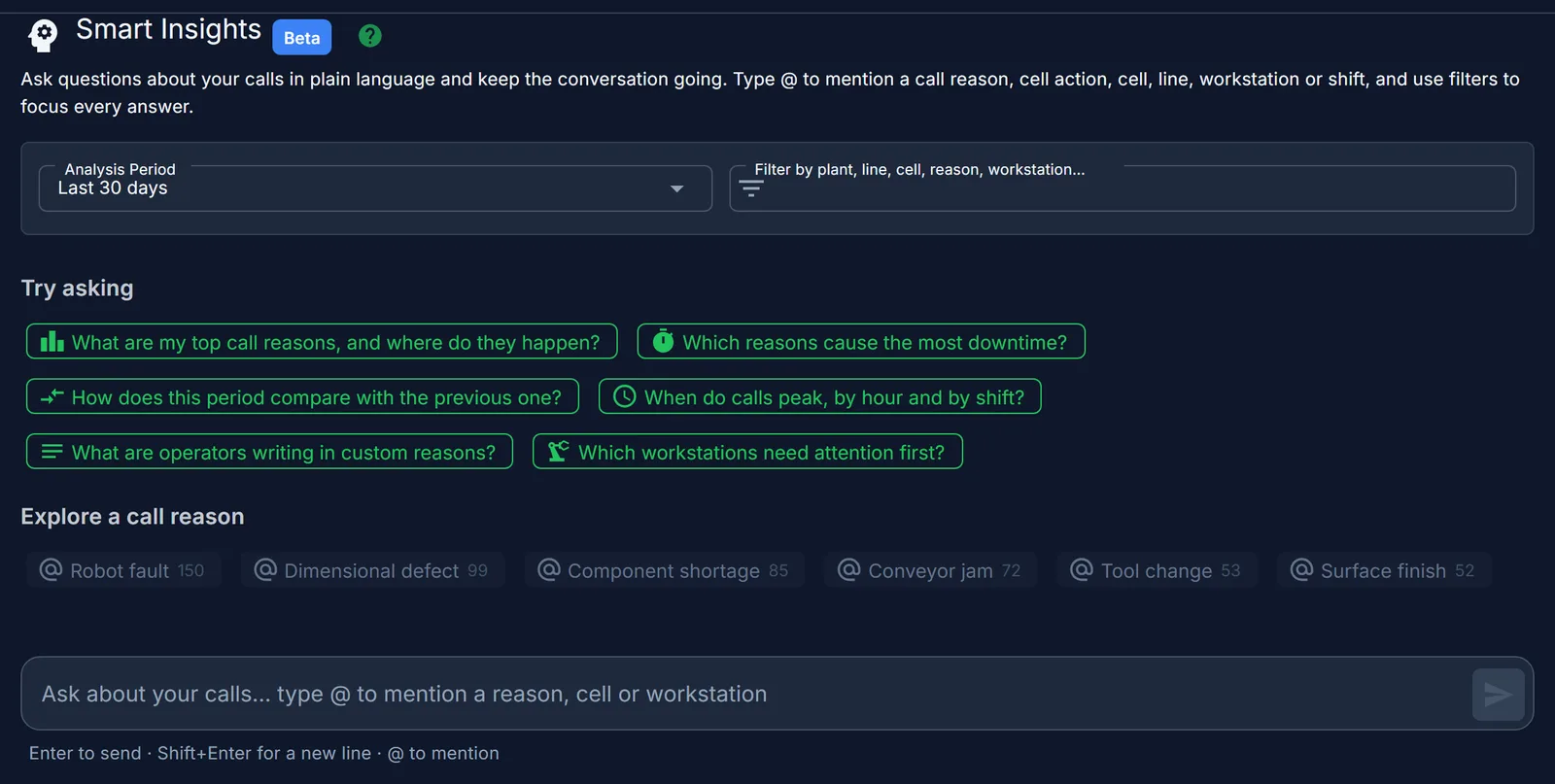Click the text lines icon for custom reasons
The width and height of the screenshot is (1555, 784).
pyautogui.click(x=52, y=452)
